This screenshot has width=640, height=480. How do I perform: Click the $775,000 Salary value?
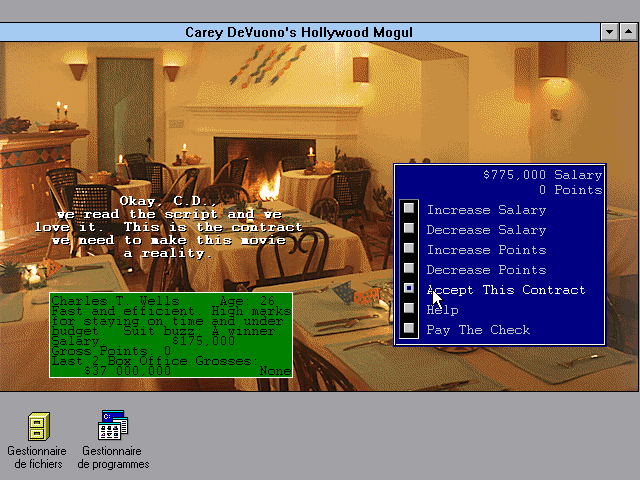pos(542,175)
